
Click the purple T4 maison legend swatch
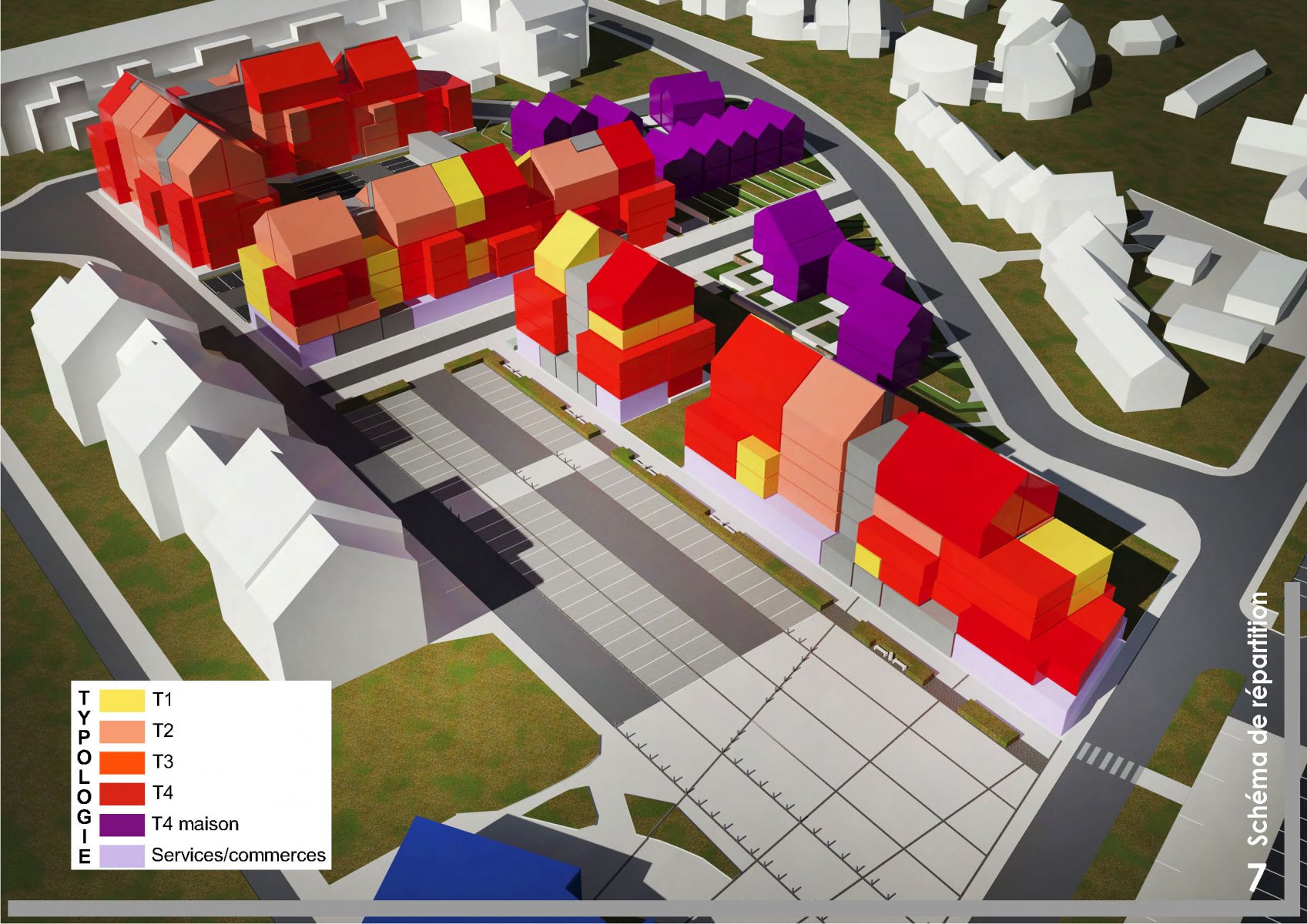point(122,824)
